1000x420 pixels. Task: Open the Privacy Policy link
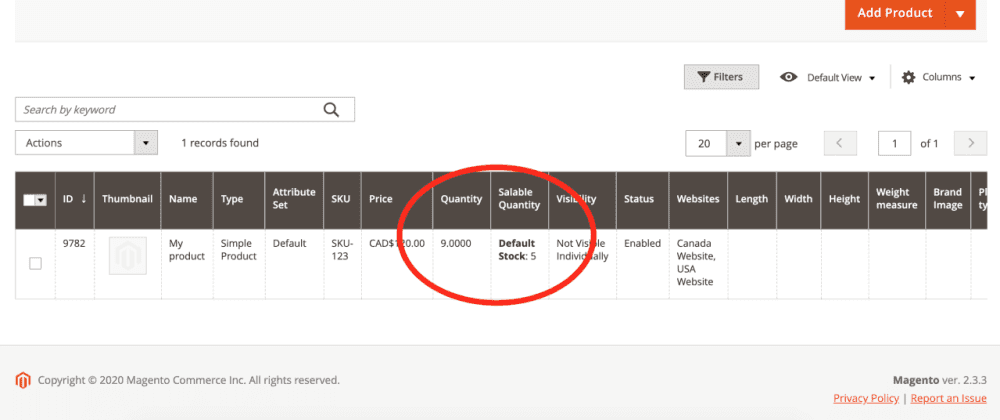coord(866,398)
